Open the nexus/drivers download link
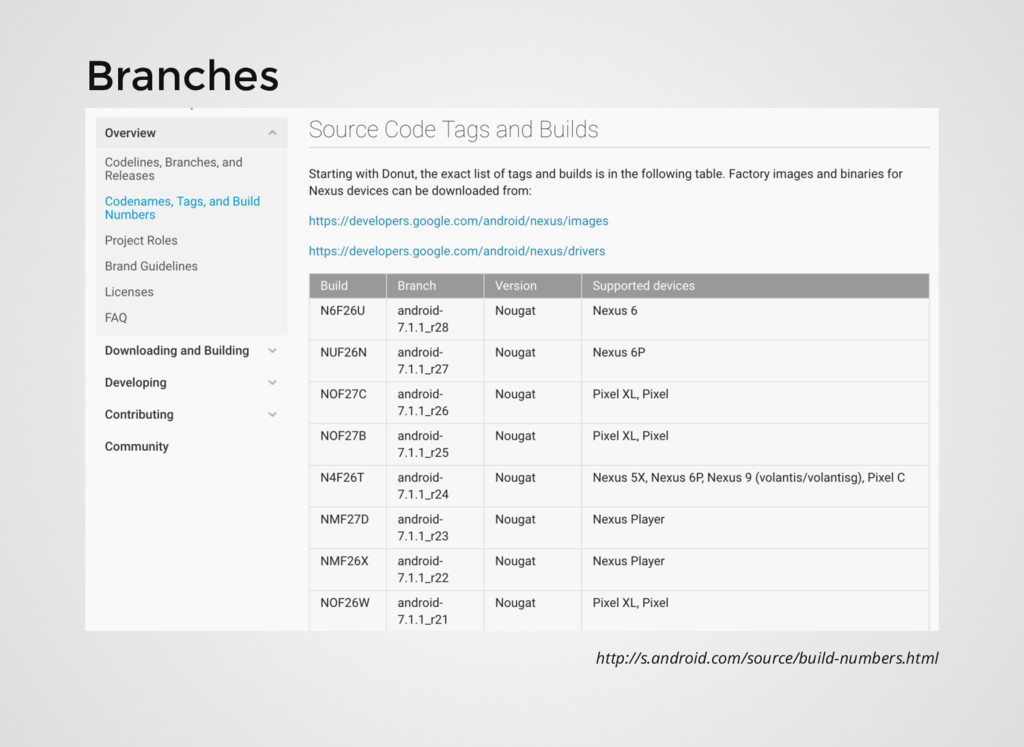1024x747 pixels. tap(456, 251)
